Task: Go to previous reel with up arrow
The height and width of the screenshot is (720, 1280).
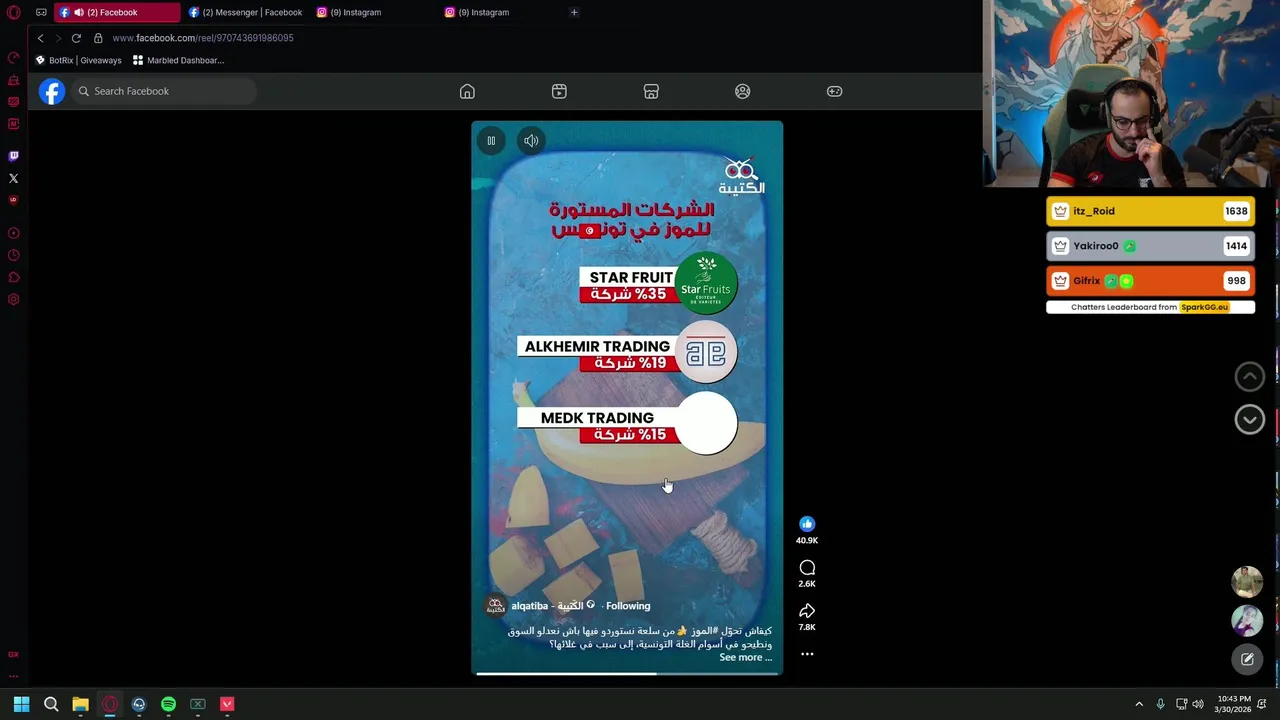Action: [1249, 376]
